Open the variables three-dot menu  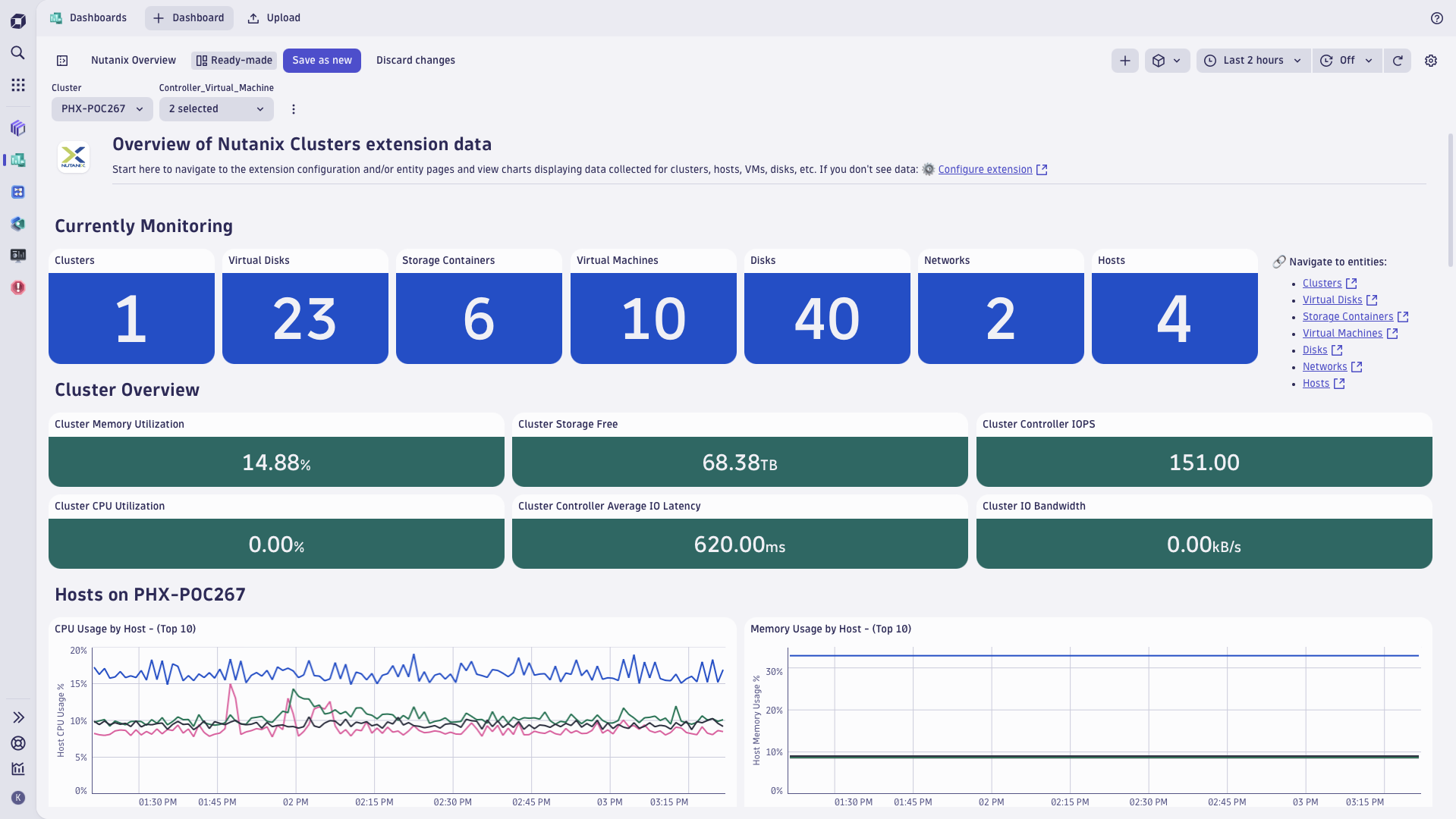point(294,109)
